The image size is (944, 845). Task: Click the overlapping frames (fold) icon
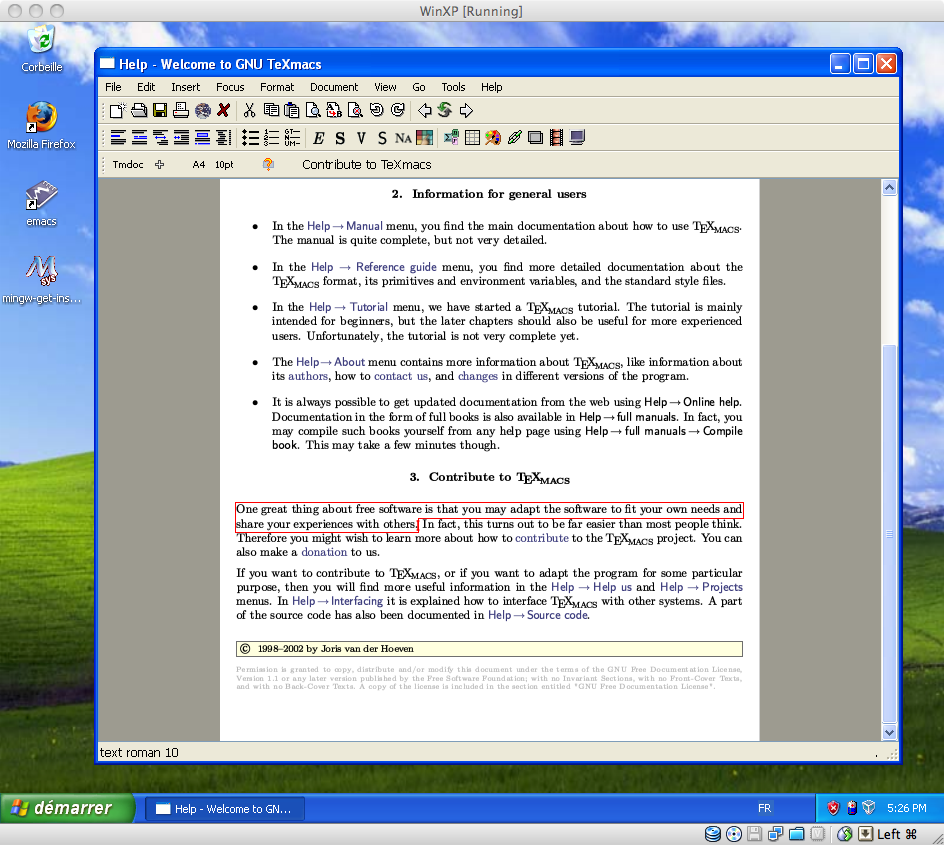(x=535, y=138)
